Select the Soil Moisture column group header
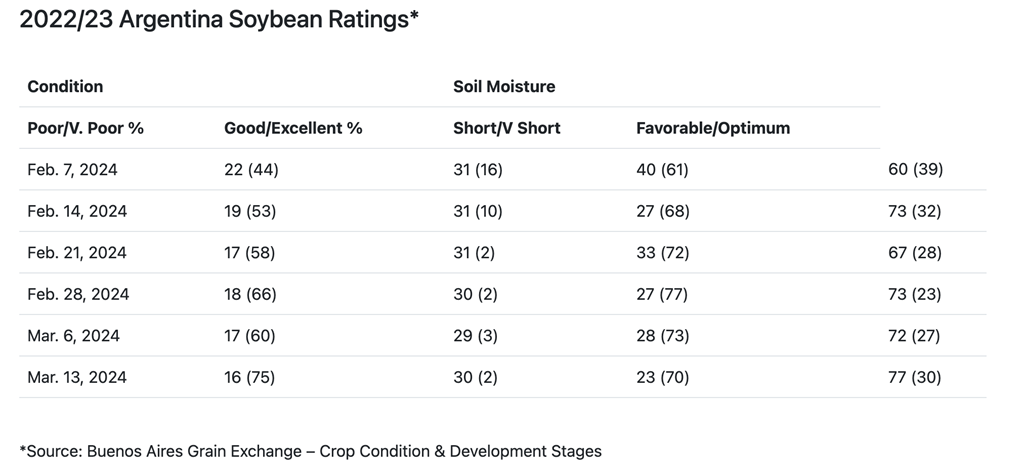1024x475 pixels. click(x=504, y=86)
